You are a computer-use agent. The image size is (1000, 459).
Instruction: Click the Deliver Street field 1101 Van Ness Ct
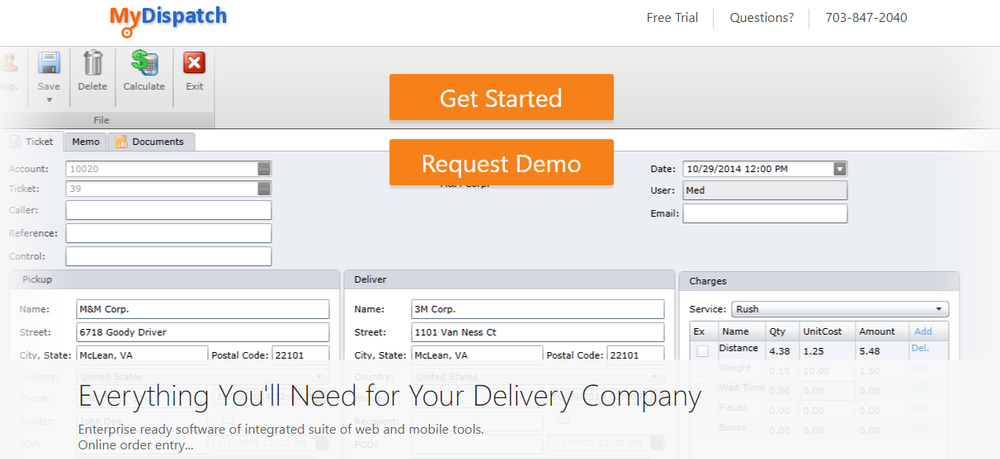538,332
